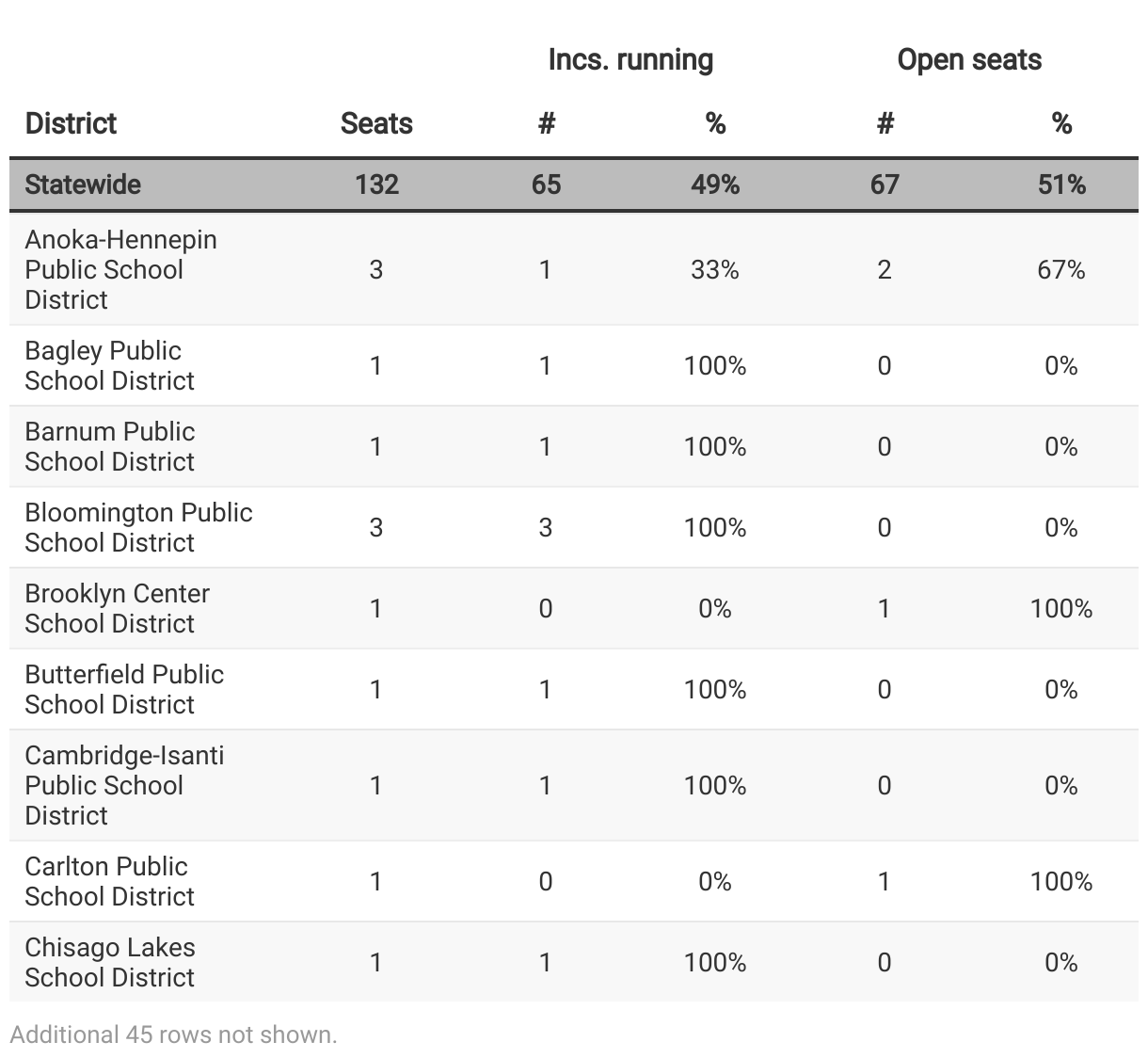Select the % header under Open seats
Viewport: 1148px width, 1058px height.
[1061, 123]
